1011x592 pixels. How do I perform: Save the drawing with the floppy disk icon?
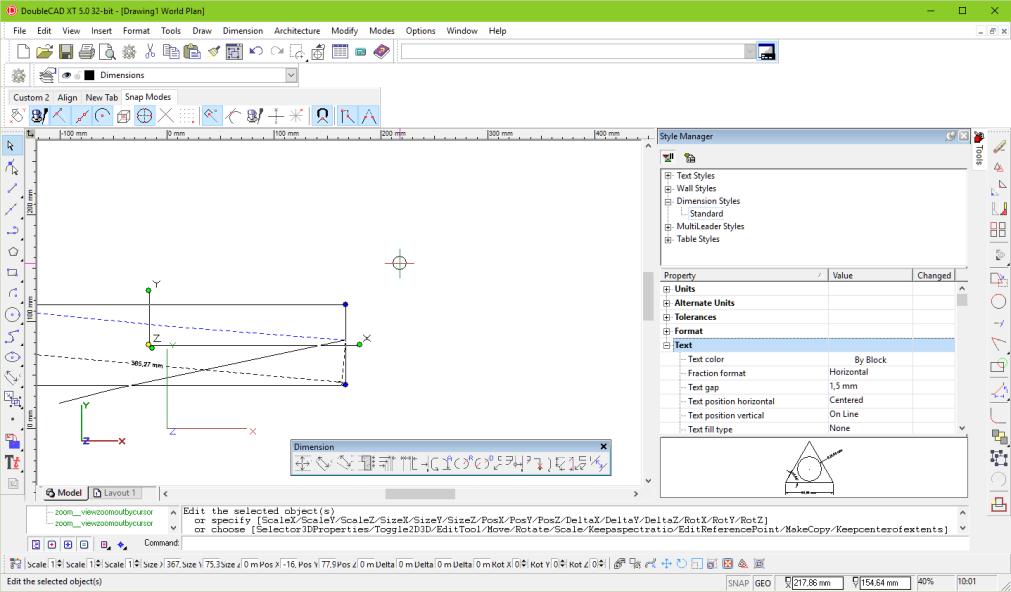(66, 52)
